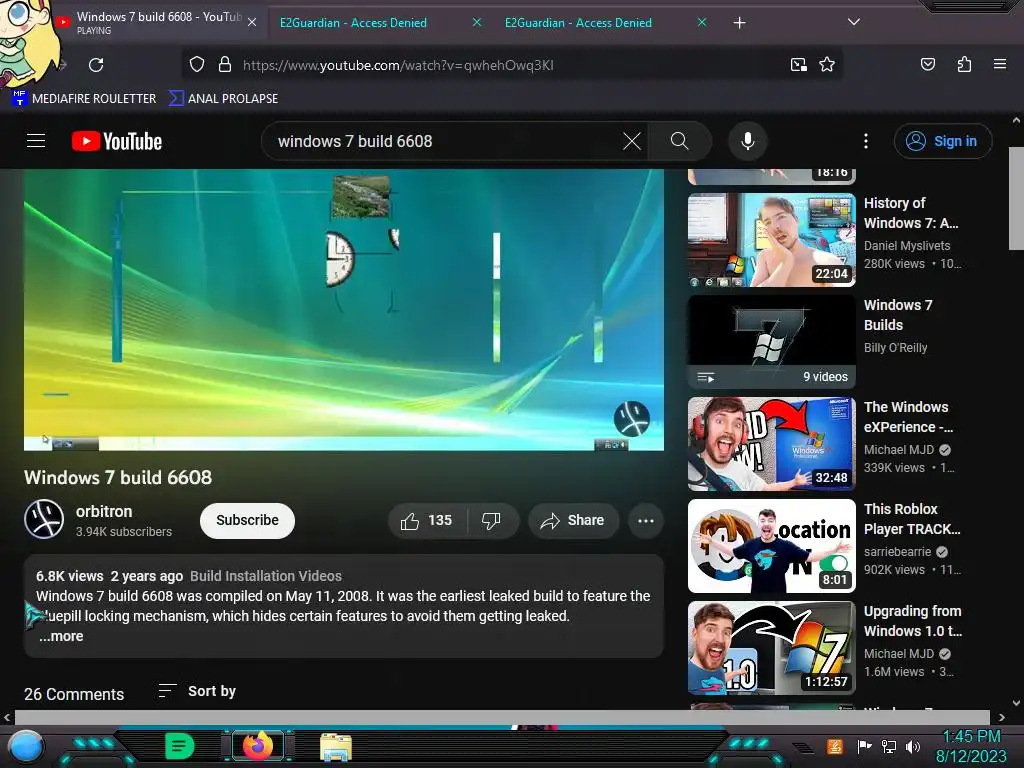
Task: Open more actions ellipsis under video
Action: coord(646,520)
